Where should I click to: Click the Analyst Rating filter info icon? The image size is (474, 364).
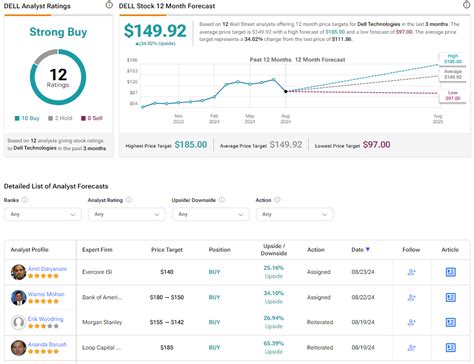coord(129,200)
